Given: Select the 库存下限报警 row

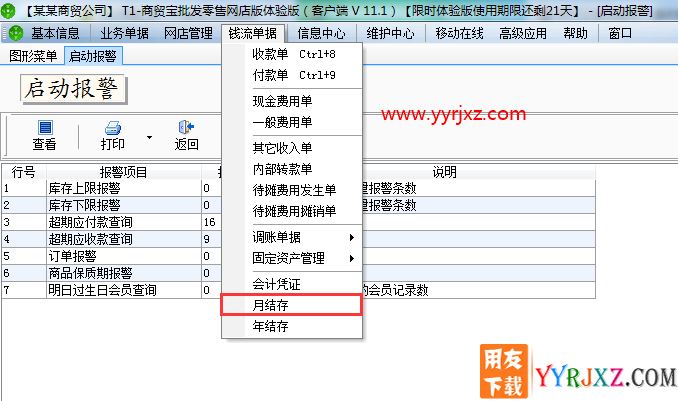Looking at the screenshot, I should [x=298, y=205].
